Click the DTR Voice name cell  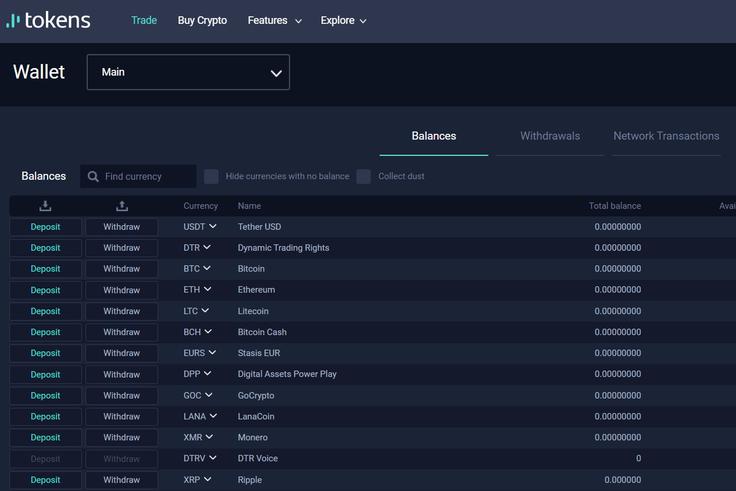point(258,458)
